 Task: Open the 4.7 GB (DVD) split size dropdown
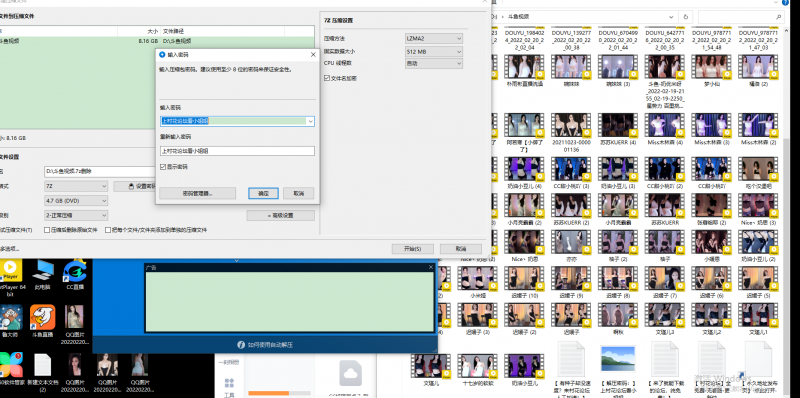pyautogui.click(x=76, y=201)
